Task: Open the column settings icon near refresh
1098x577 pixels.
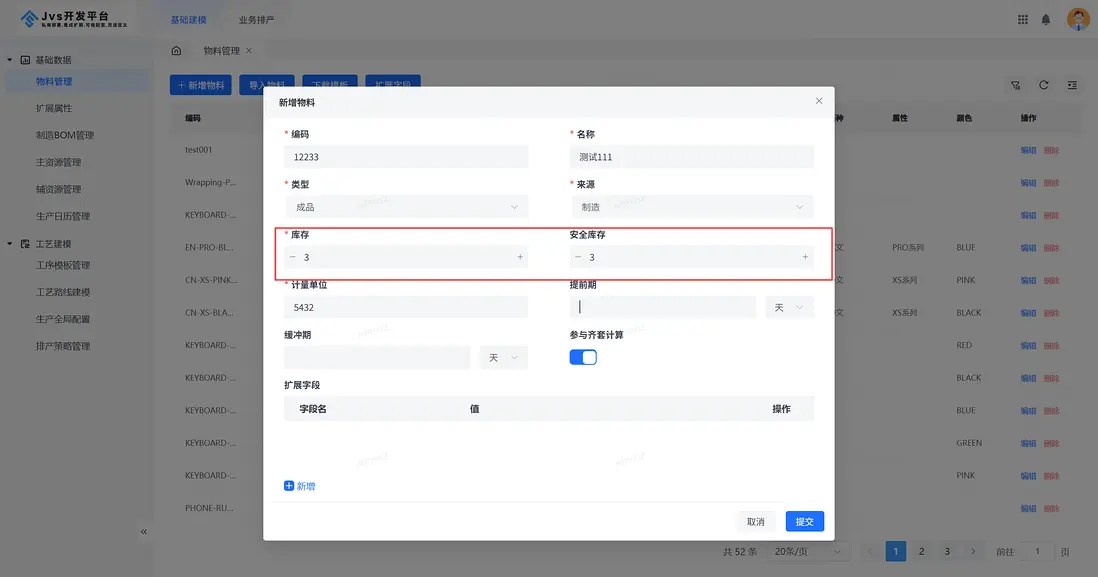Action: point(1071,85)
